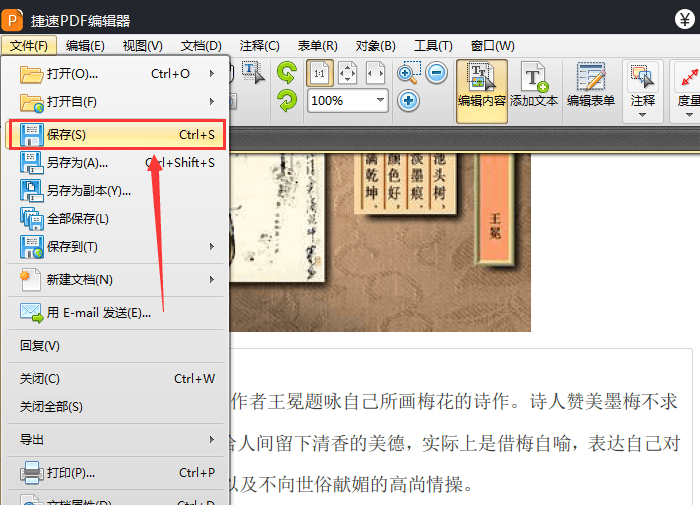Click the zoom percentage input field
Image resolution: width=700 pixels, height=505 pixels.
click(342, 100)
